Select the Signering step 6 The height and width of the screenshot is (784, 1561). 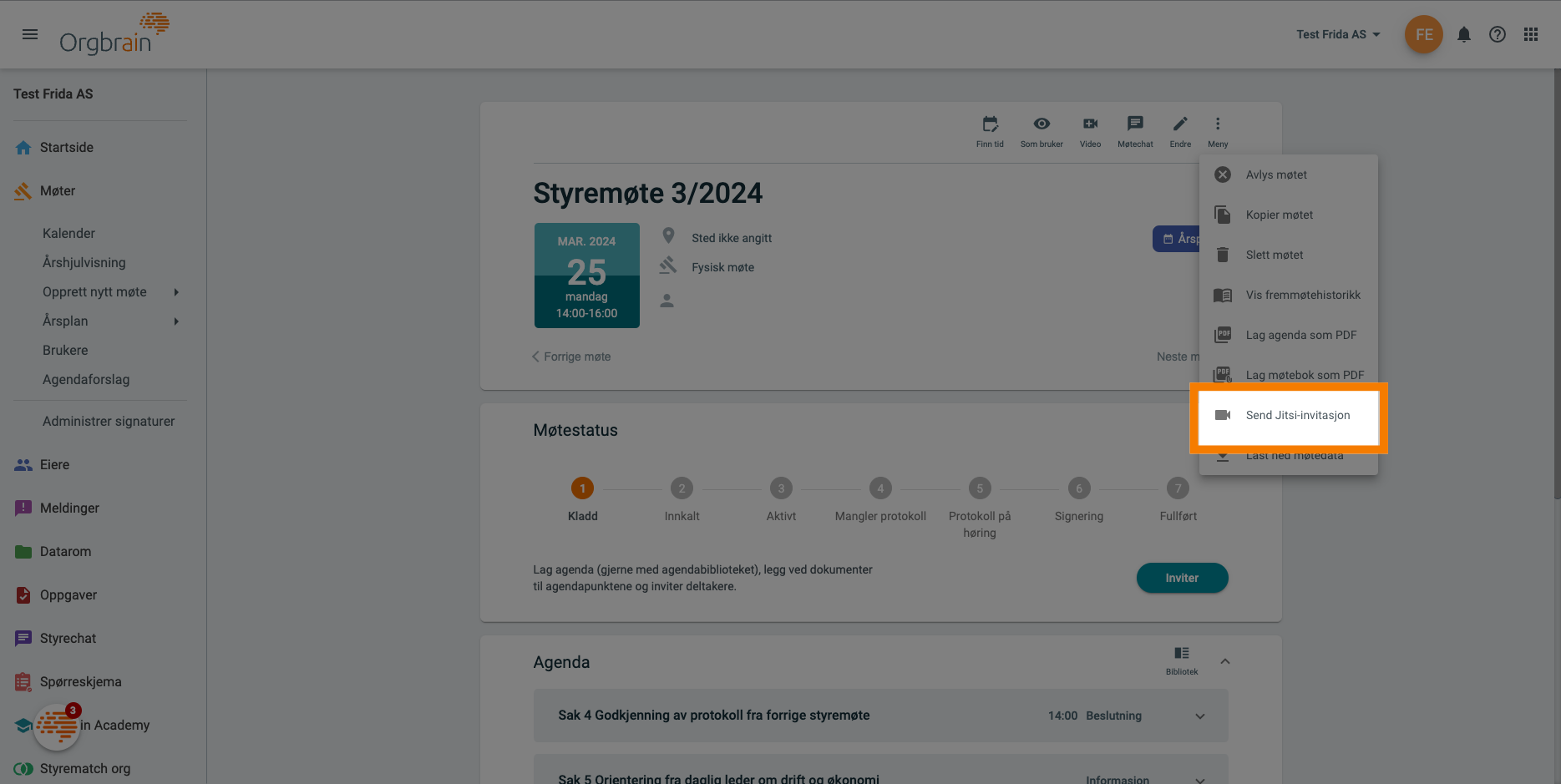[1079, 488]
